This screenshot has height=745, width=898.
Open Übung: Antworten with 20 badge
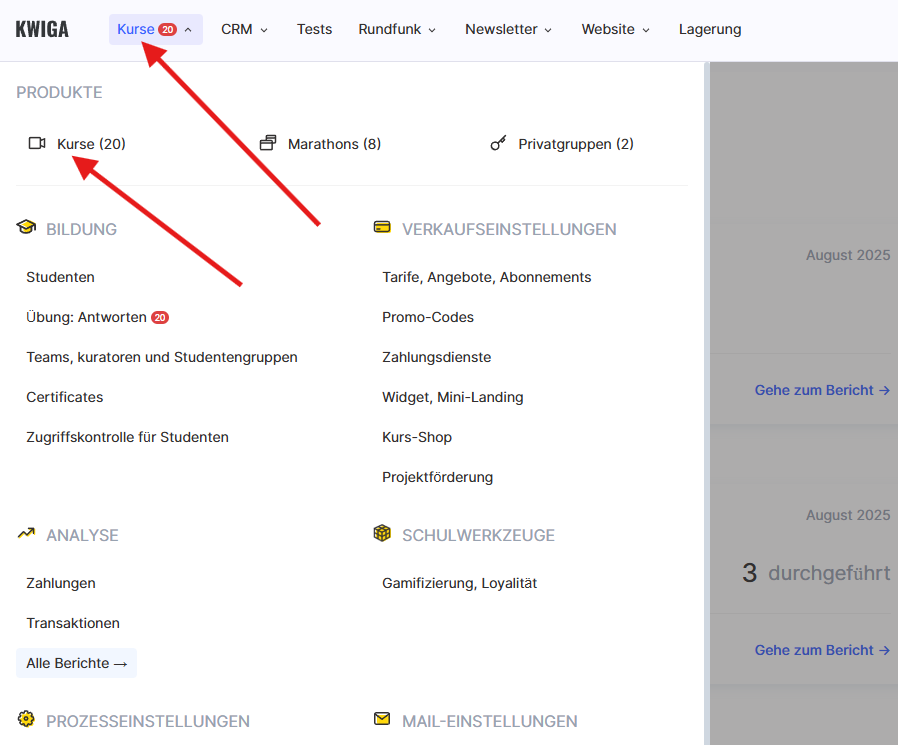[x=87, y=317]
